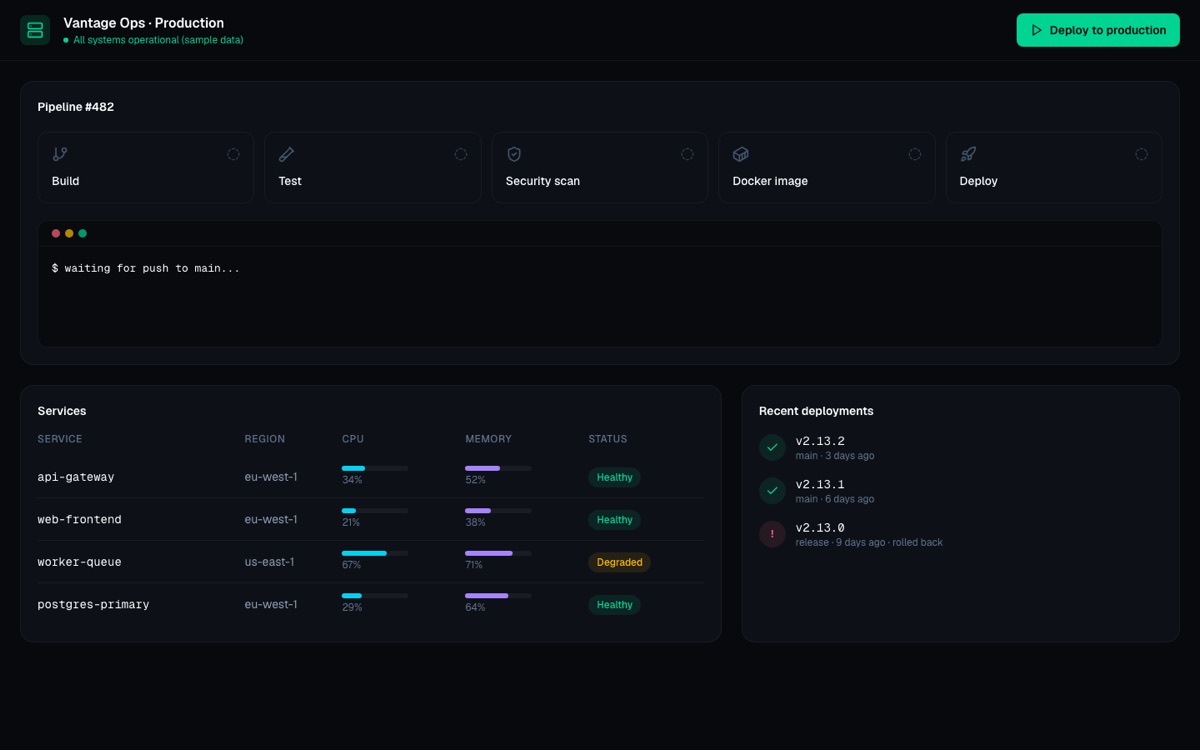The image size is (1200, 750).
Task: Click the Vantage Ops · Production title
Action: tap(144, 23)
